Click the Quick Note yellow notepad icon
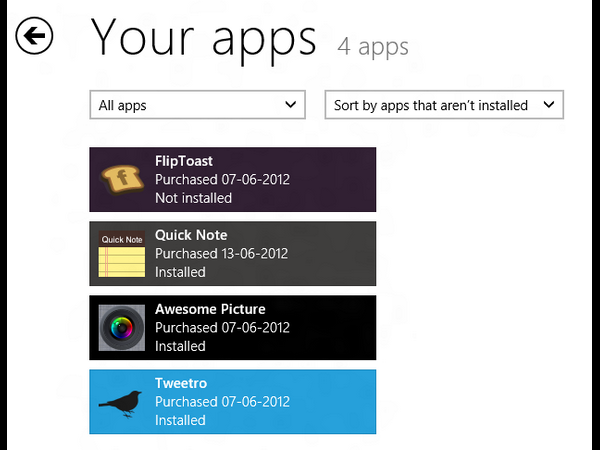The width and height of the screenshot is (600, 450). 122,254
